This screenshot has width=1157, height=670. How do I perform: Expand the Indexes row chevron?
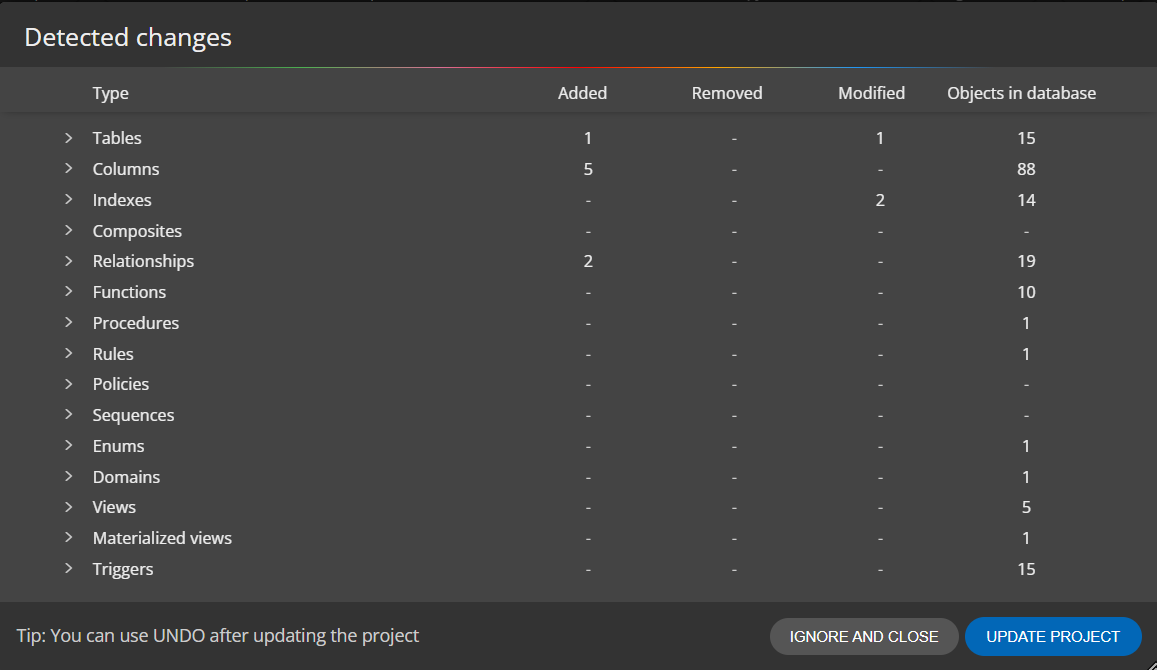coord(69,199)
